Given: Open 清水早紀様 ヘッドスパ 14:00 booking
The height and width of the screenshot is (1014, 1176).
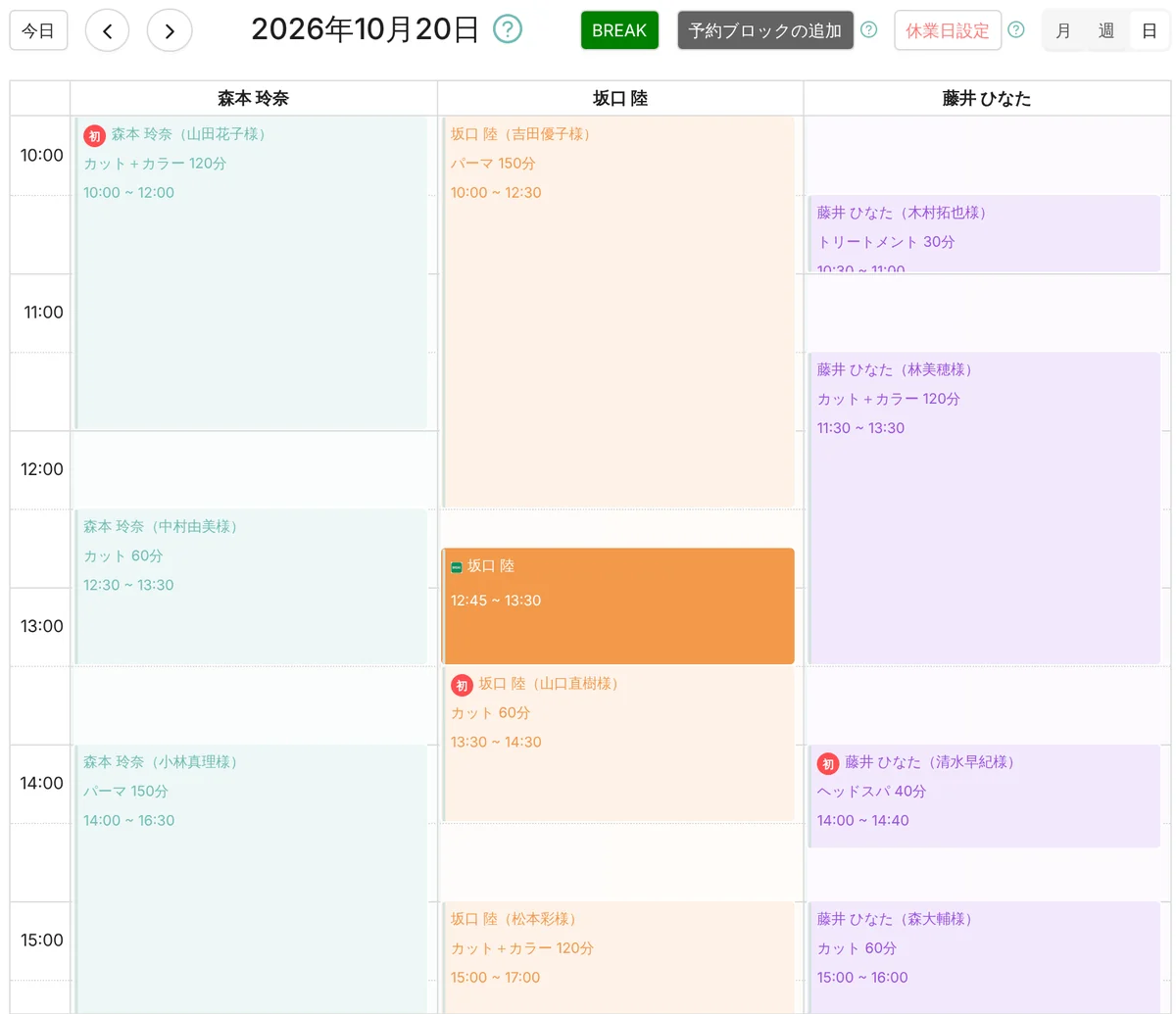Looking at the screenshot, I should tap(984, 796).
